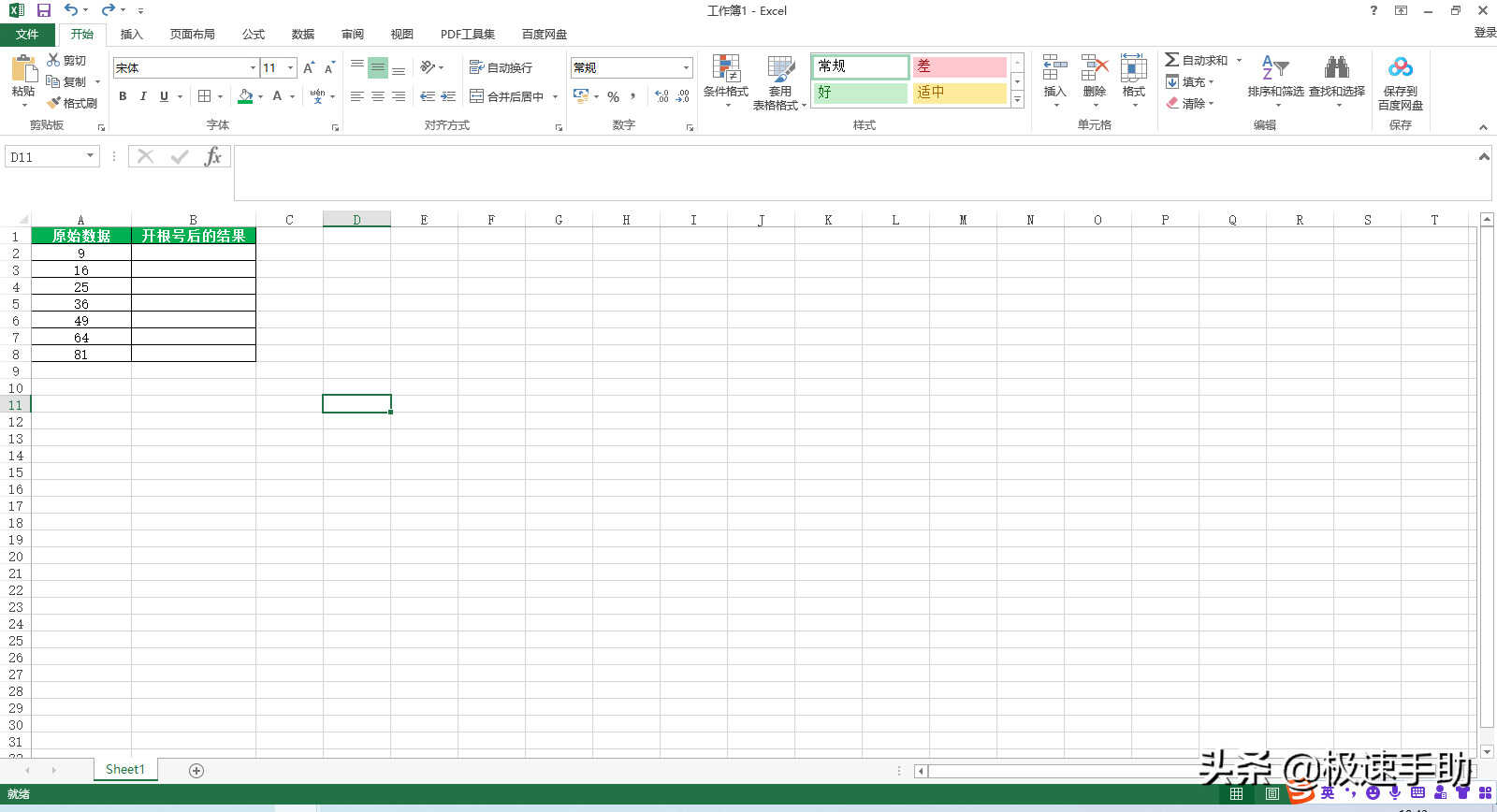This screenshot has height=812, width=1497.
Task: Click the 登录 sign-in link
Action: 1485,32
